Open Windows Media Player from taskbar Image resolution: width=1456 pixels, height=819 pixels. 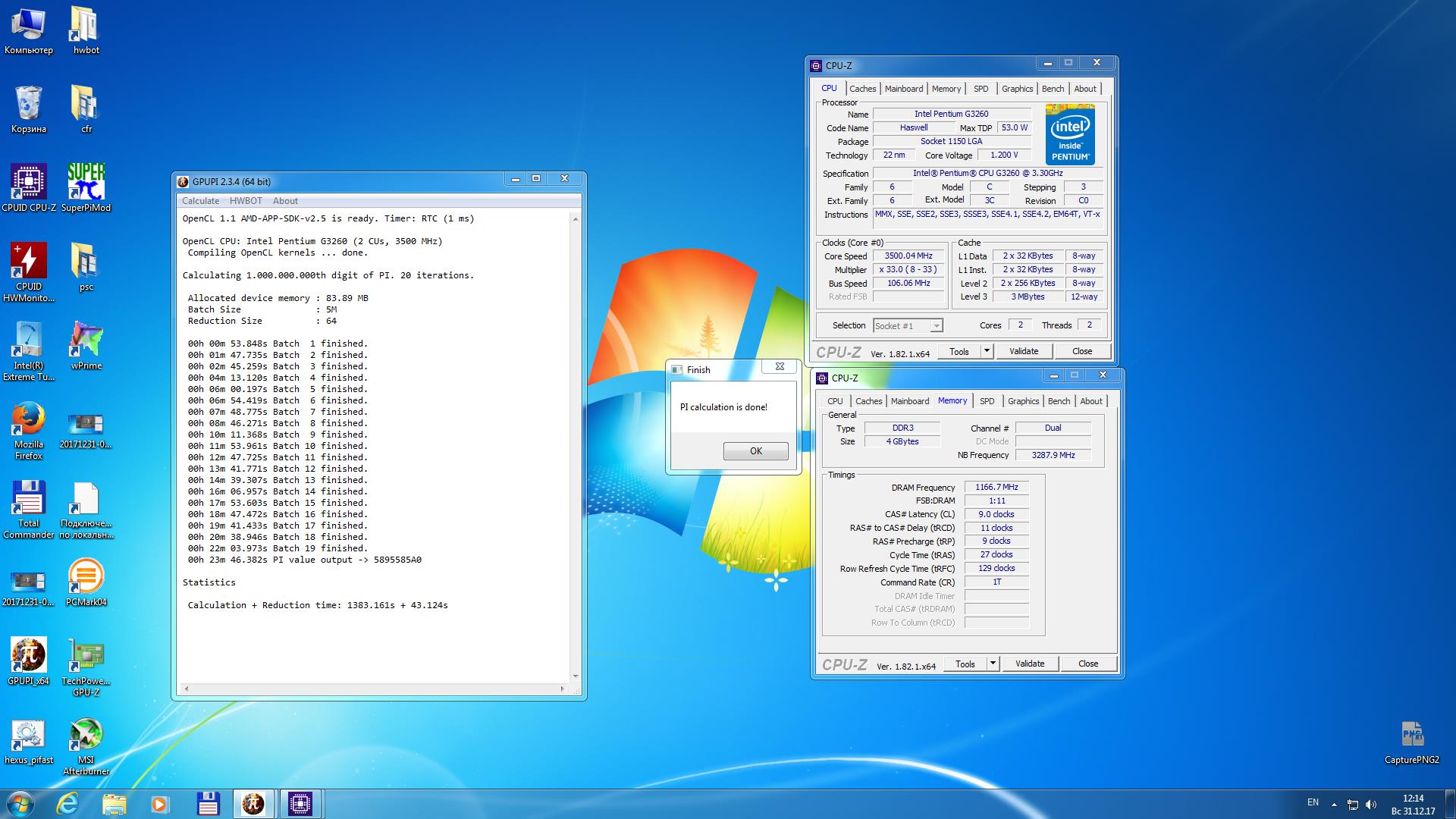pos(159,803)
